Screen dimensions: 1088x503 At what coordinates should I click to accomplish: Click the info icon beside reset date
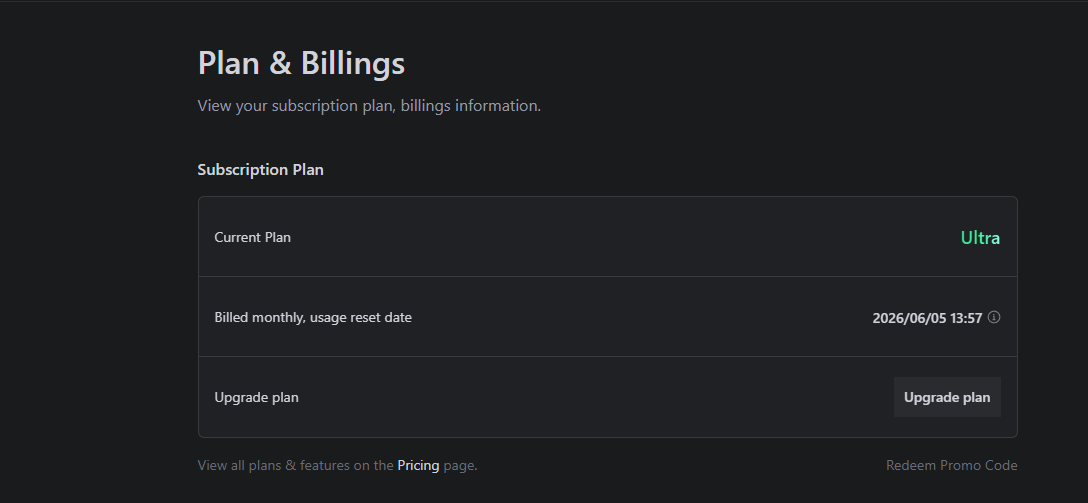pos(994,317)
